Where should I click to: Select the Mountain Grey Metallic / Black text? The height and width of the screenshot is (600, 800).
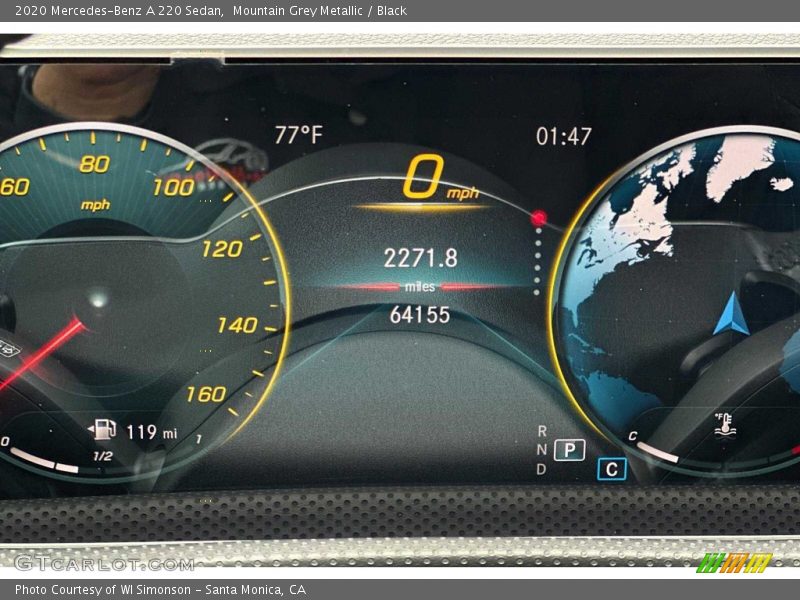tap(320, 11)
